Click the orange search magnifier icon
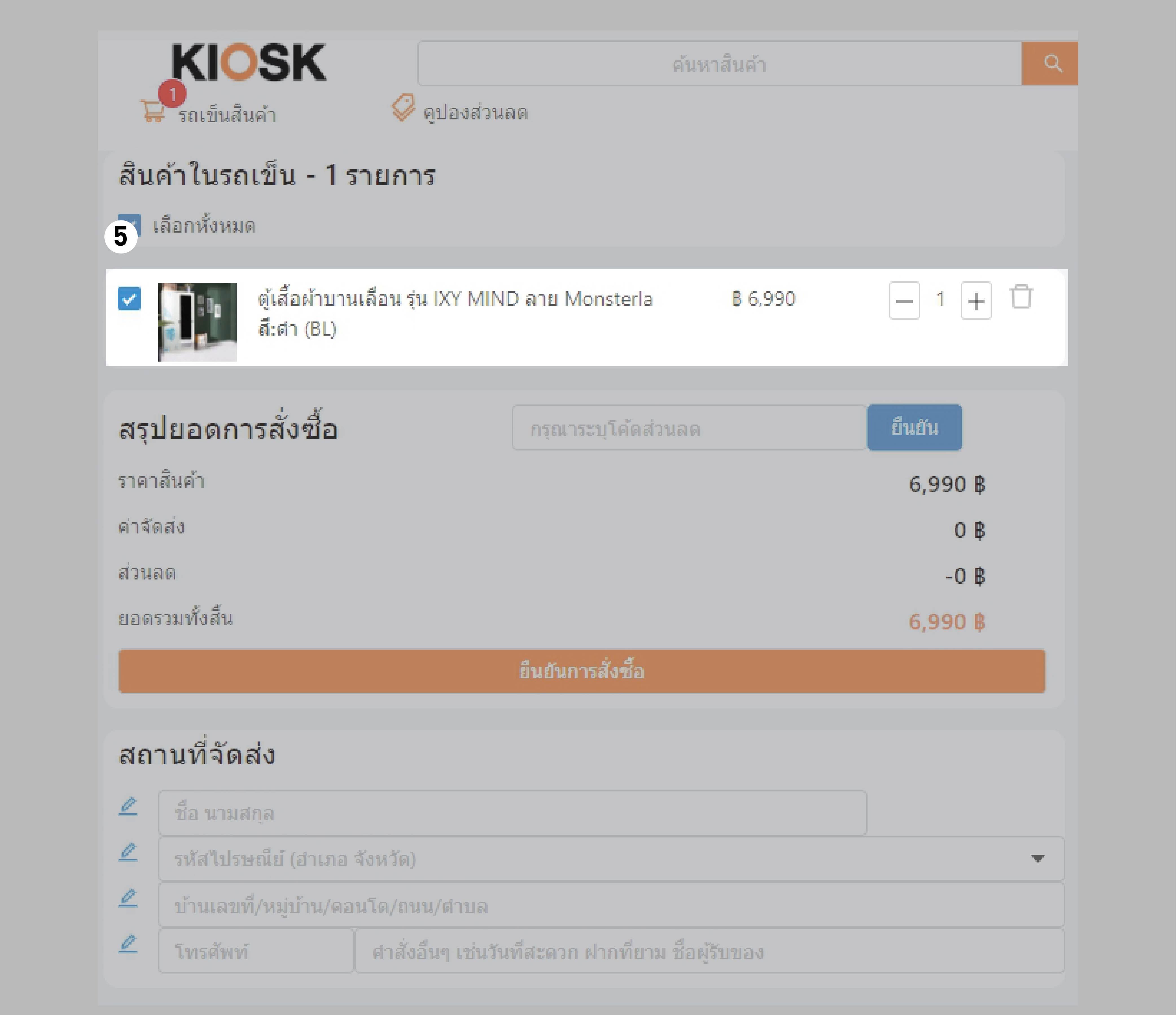The image size is (1176, 1015). [1052, 63]
